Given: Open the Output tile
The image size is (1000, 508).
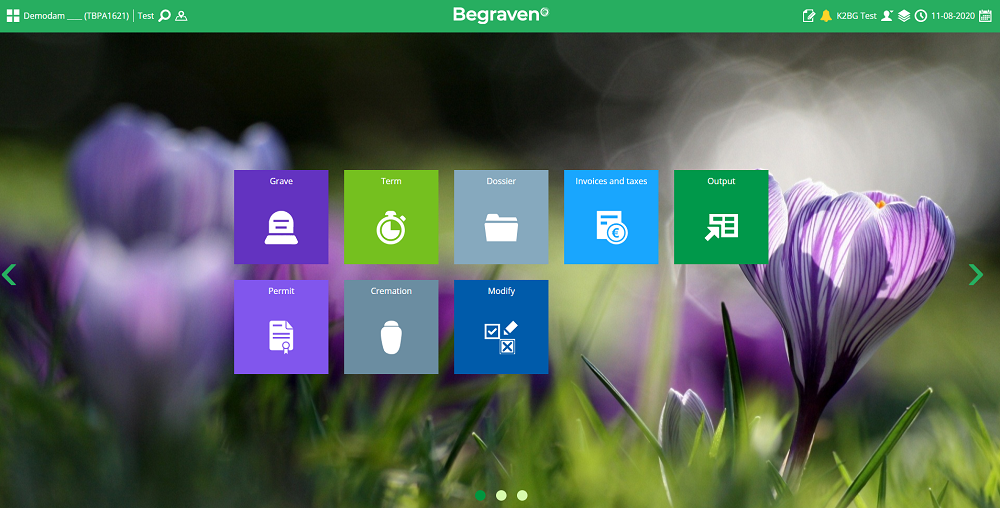Looking at the screenshot, I should coord(721,217).
